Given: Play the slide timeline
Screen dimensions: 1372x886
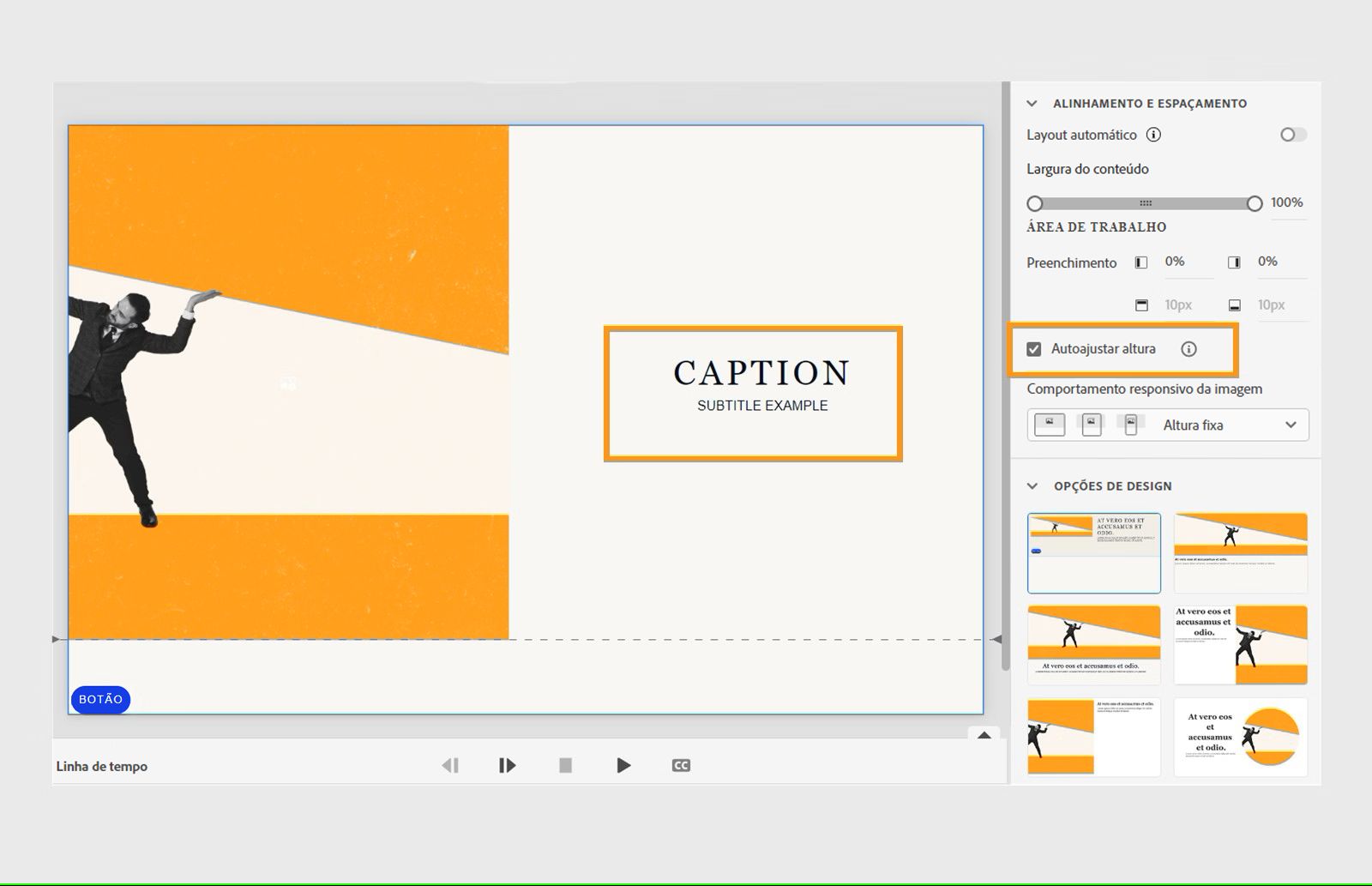Looking at the screenshot, I should (623, 765).
